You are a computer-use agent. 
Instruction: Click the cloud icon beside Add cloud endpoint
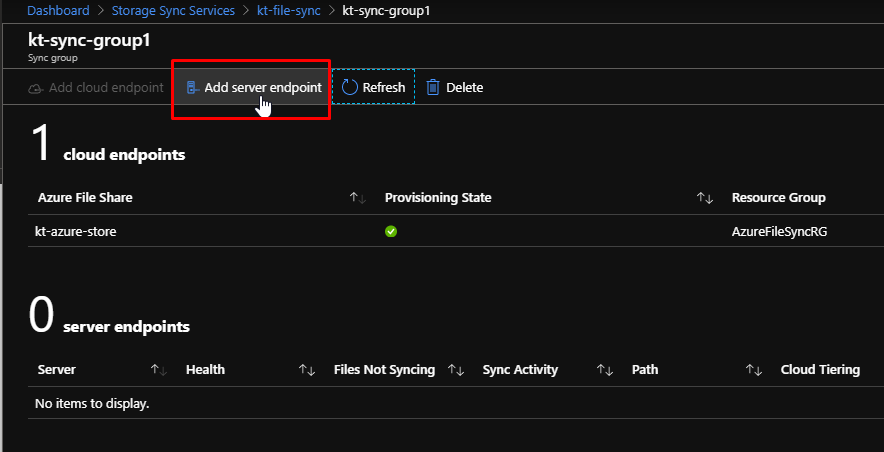(36, 88)
